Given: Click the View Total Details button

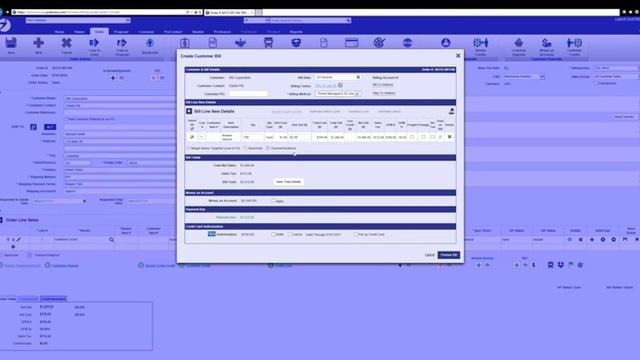Looking at the screenshot, I should pyautogui.click(x=289, y=182).
